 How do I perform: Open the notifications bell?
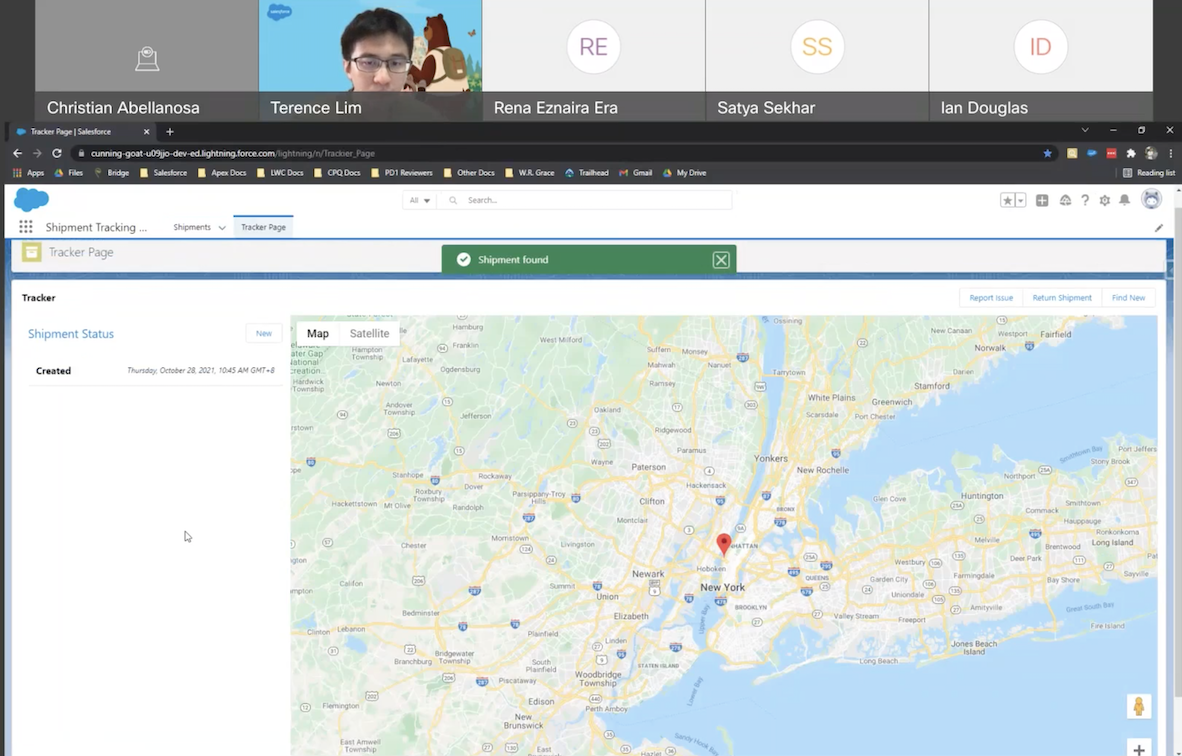pyautogui.click(x=1124, y=200)
